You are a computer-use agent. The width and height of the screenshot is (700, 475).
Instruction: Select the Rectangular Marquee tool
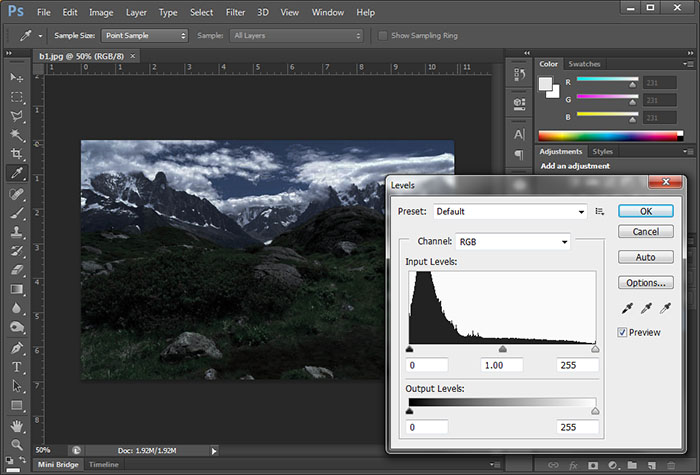(x=17, y=97)
